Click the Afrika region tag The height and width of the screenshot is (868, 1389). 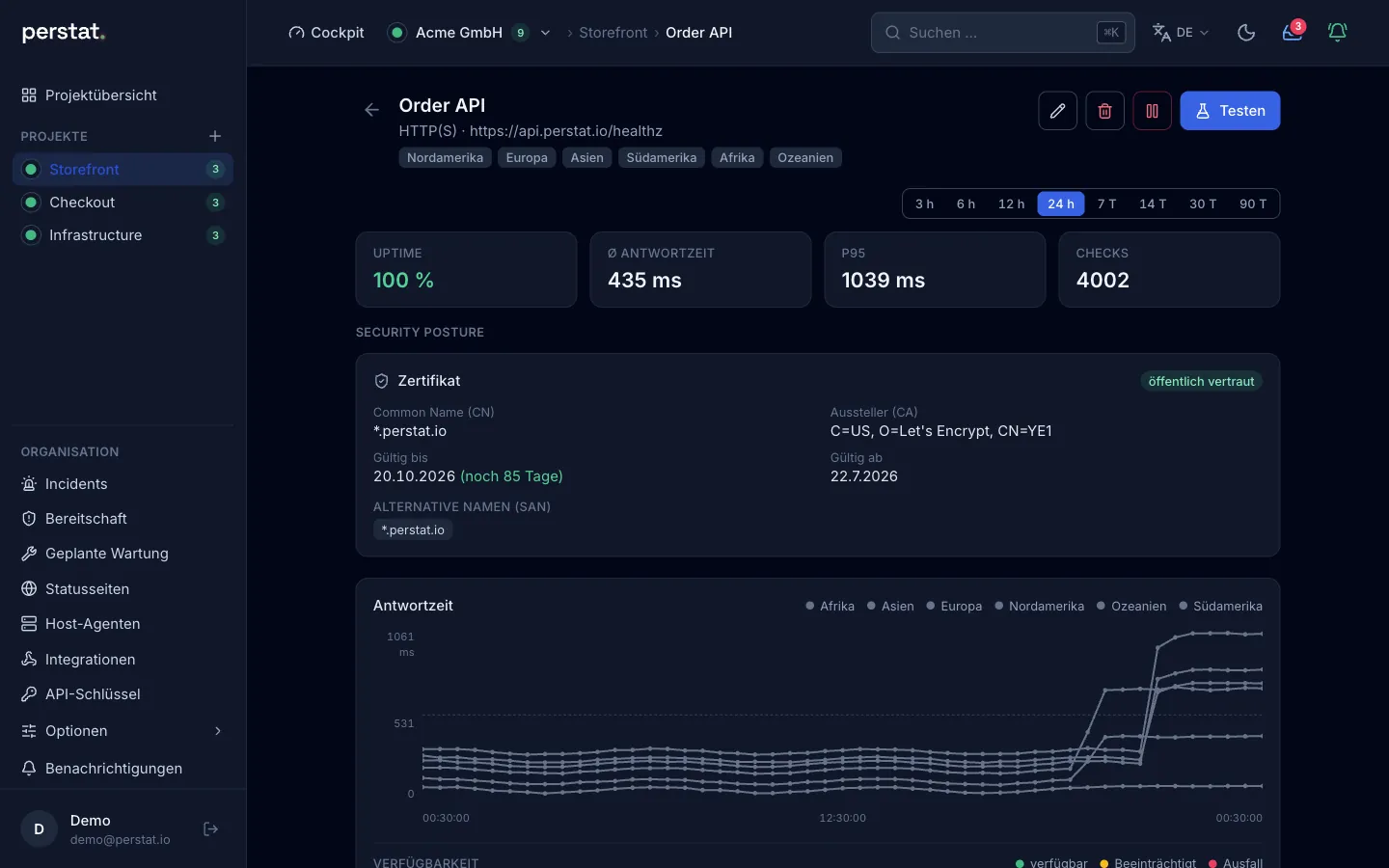[x=737, y=158]
